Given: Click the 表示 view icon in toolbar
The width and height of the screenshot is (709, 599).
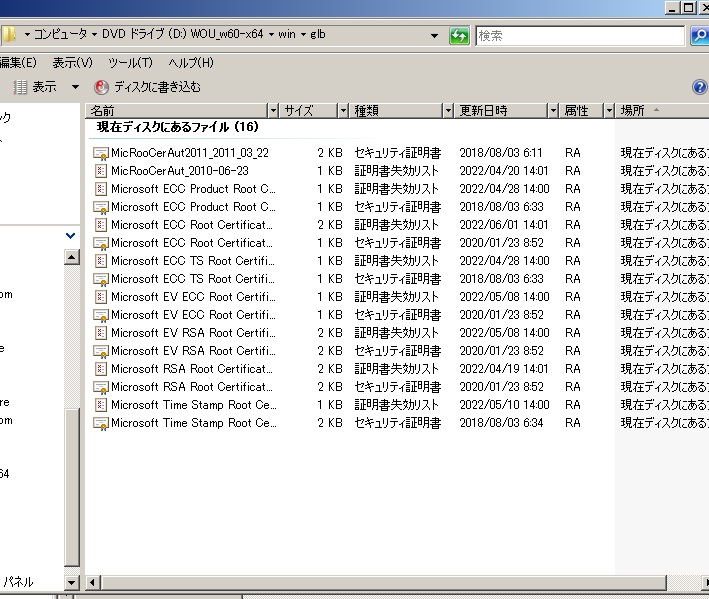Looking at the screenshot, I should [x=20, y=87].
